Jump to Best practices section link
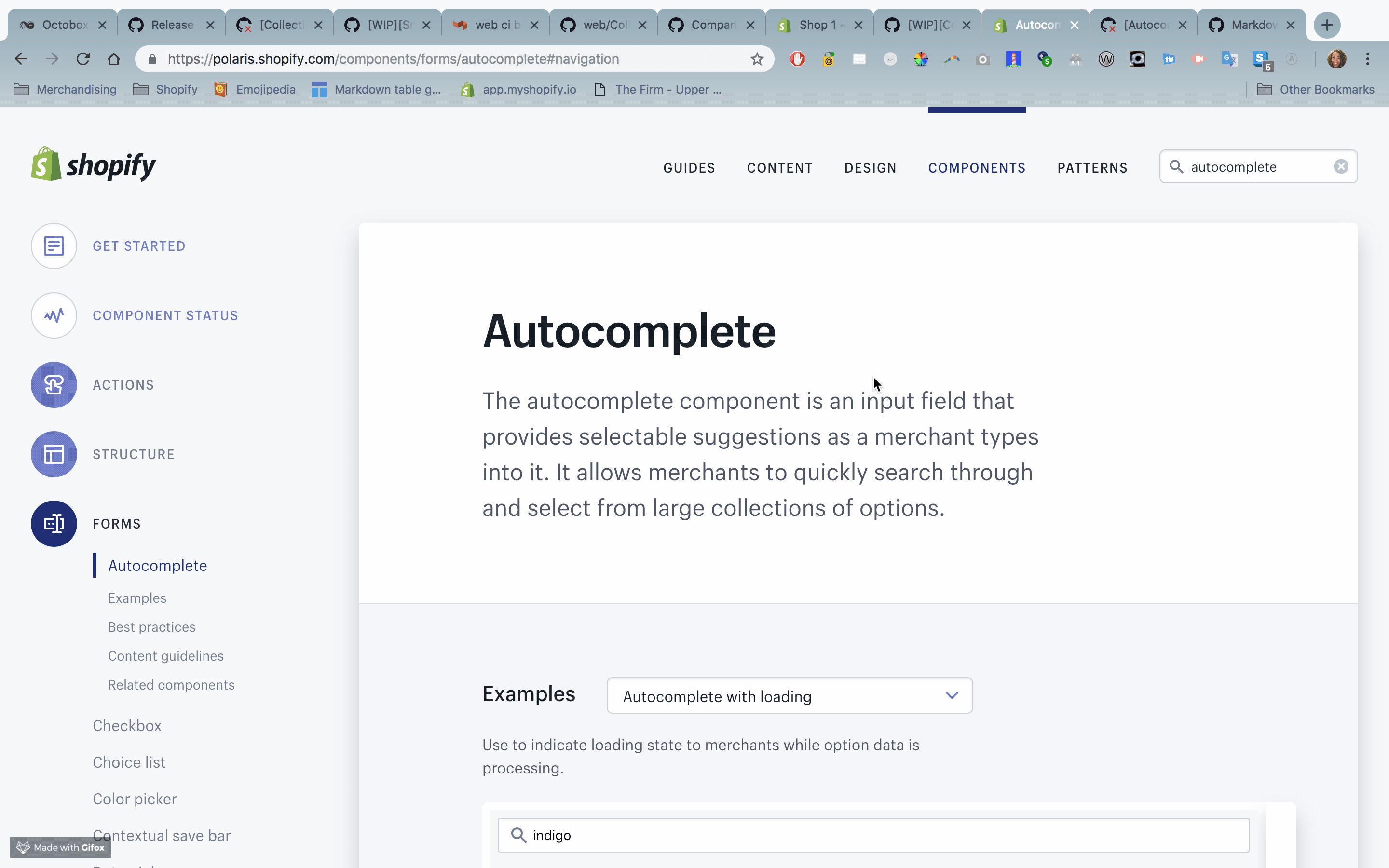 coord(151,627)
